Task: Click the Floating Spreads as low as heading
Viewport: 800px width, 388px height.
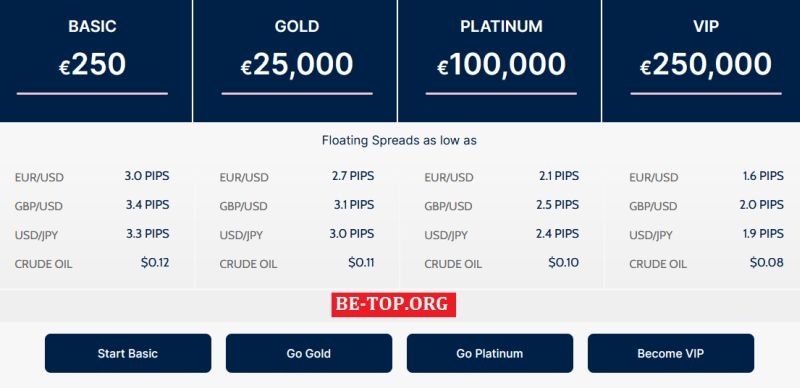Action: pyautogui.click(x=399, y=140)
